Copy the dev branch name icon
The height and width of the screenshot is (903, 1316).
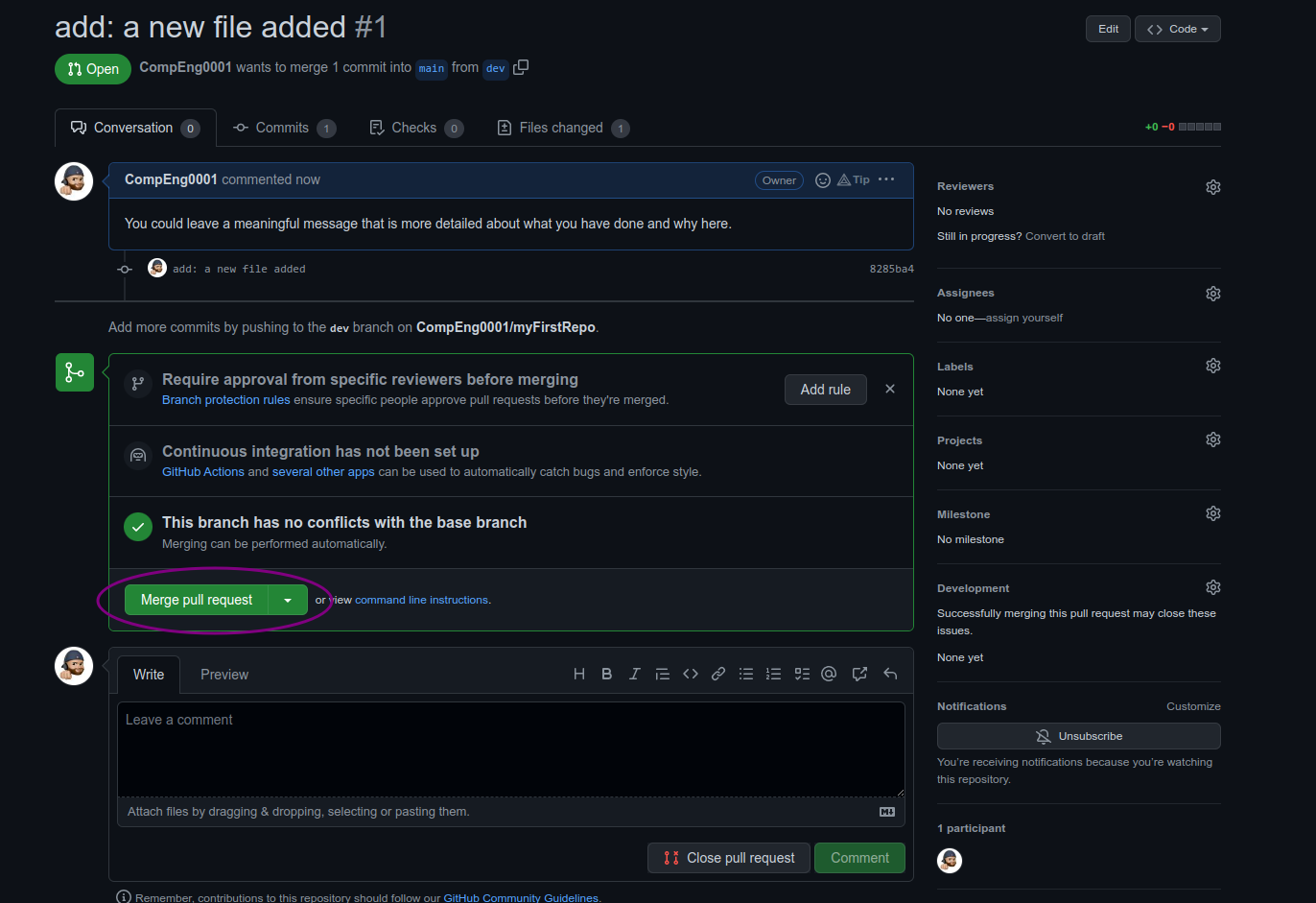[521, 67]
